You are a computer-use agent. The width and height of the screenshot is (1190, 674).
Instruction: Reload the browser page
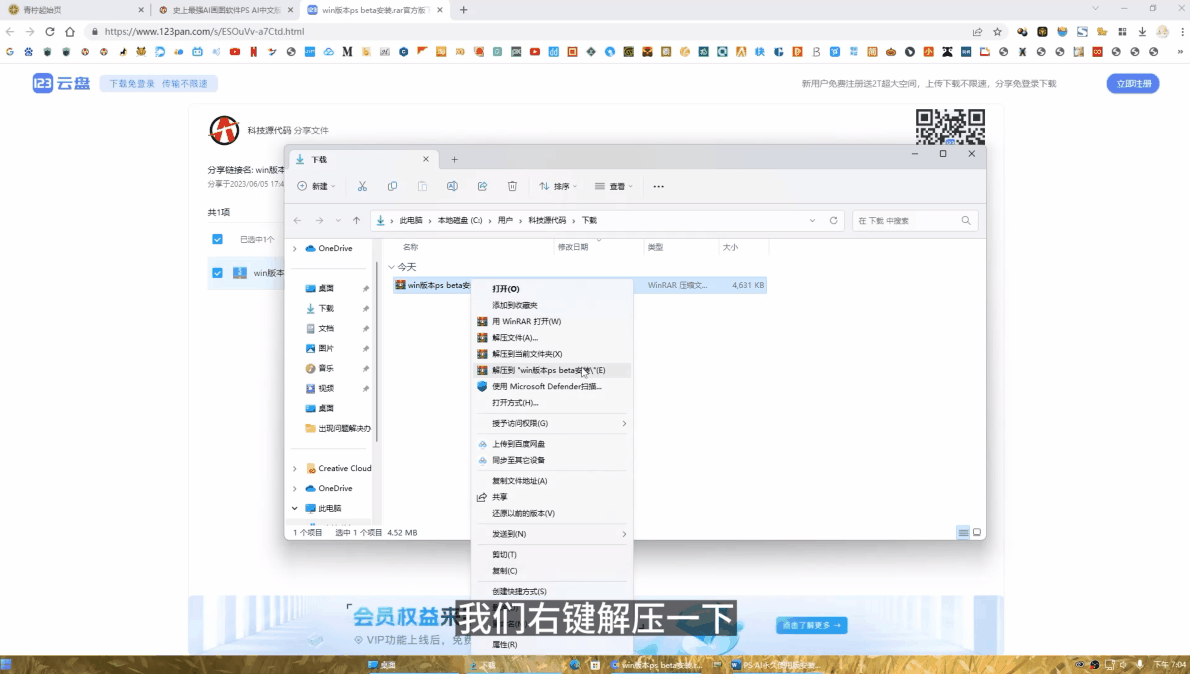coord(49,32)
